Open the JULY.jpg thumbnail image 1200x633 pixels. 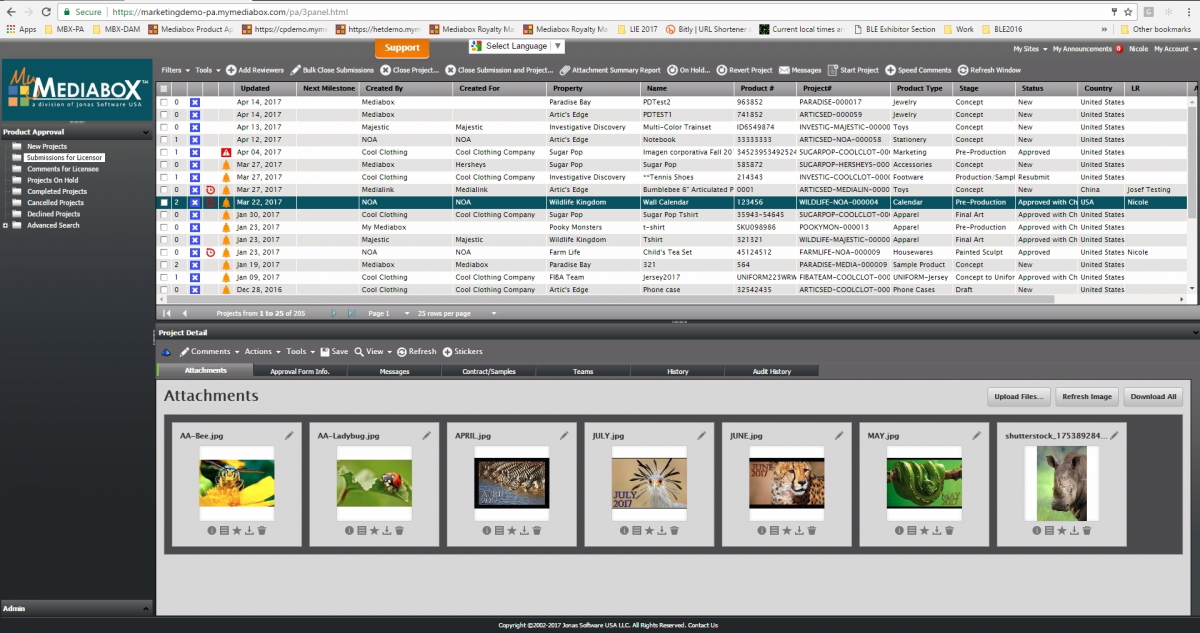[x=649, y=483]
